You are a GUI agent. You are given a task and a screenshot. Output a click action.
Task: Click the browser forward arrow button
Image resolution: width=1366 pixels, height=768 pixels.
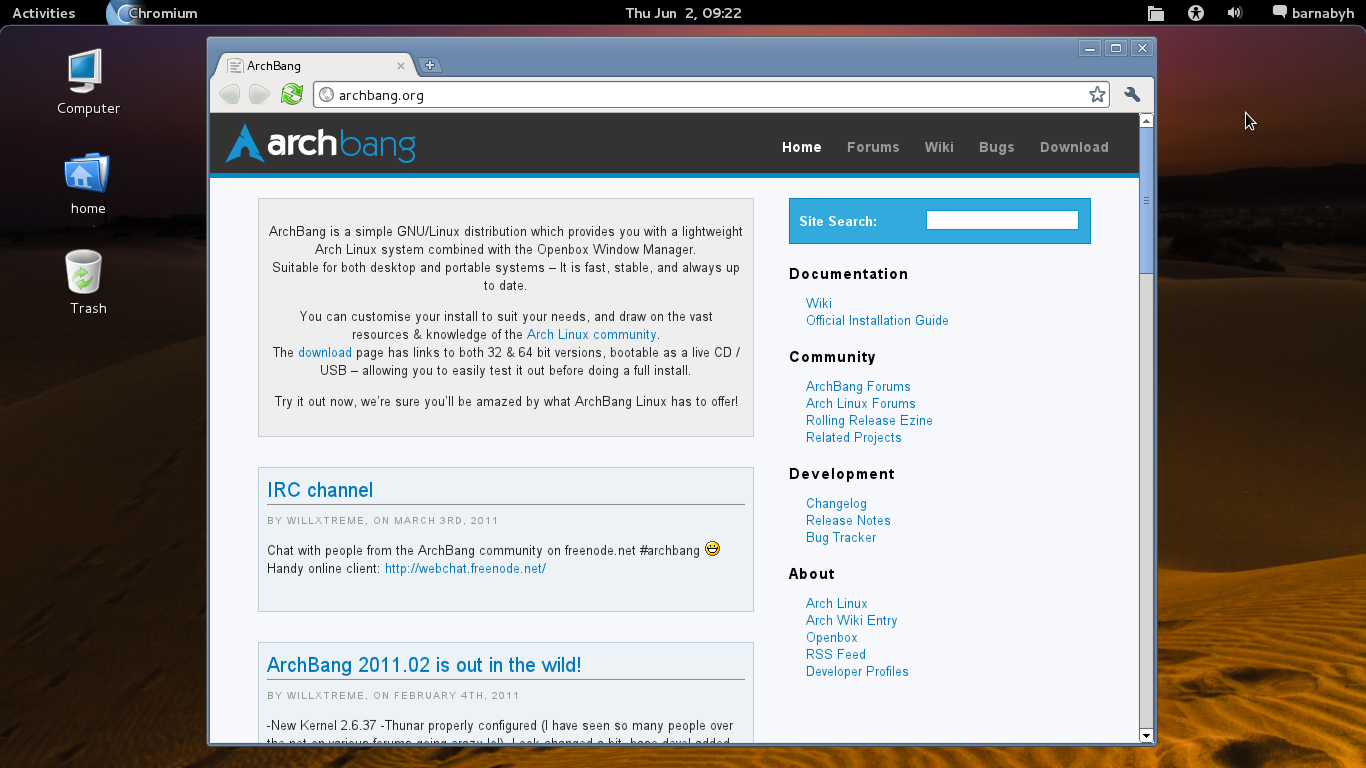(x=259, y=94)
